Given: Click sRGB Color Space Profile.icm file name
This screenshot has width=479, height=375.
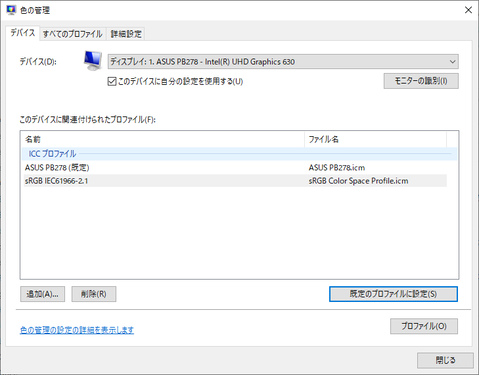Looking at the screenshot, I should (358, 181).
